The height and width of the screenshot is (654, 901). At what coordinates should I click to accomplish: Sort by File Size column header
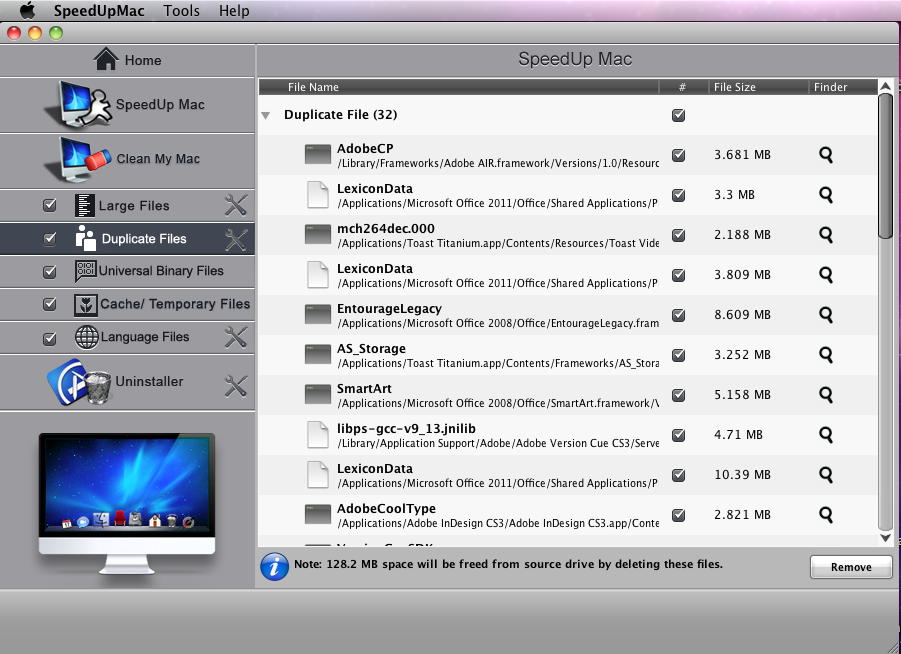click(758, 87)
